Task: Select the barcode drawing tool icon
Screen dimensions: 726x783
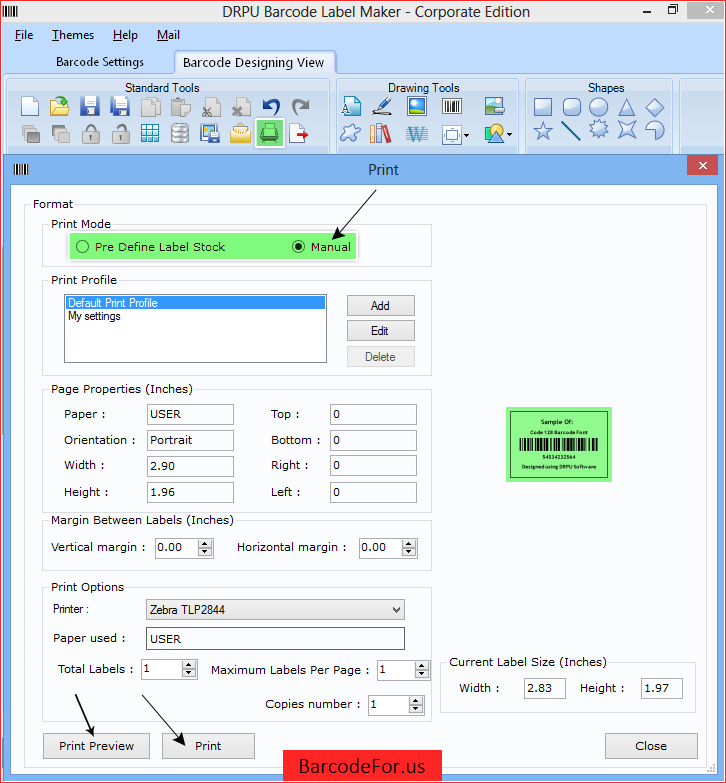Action: coord(452,107)
